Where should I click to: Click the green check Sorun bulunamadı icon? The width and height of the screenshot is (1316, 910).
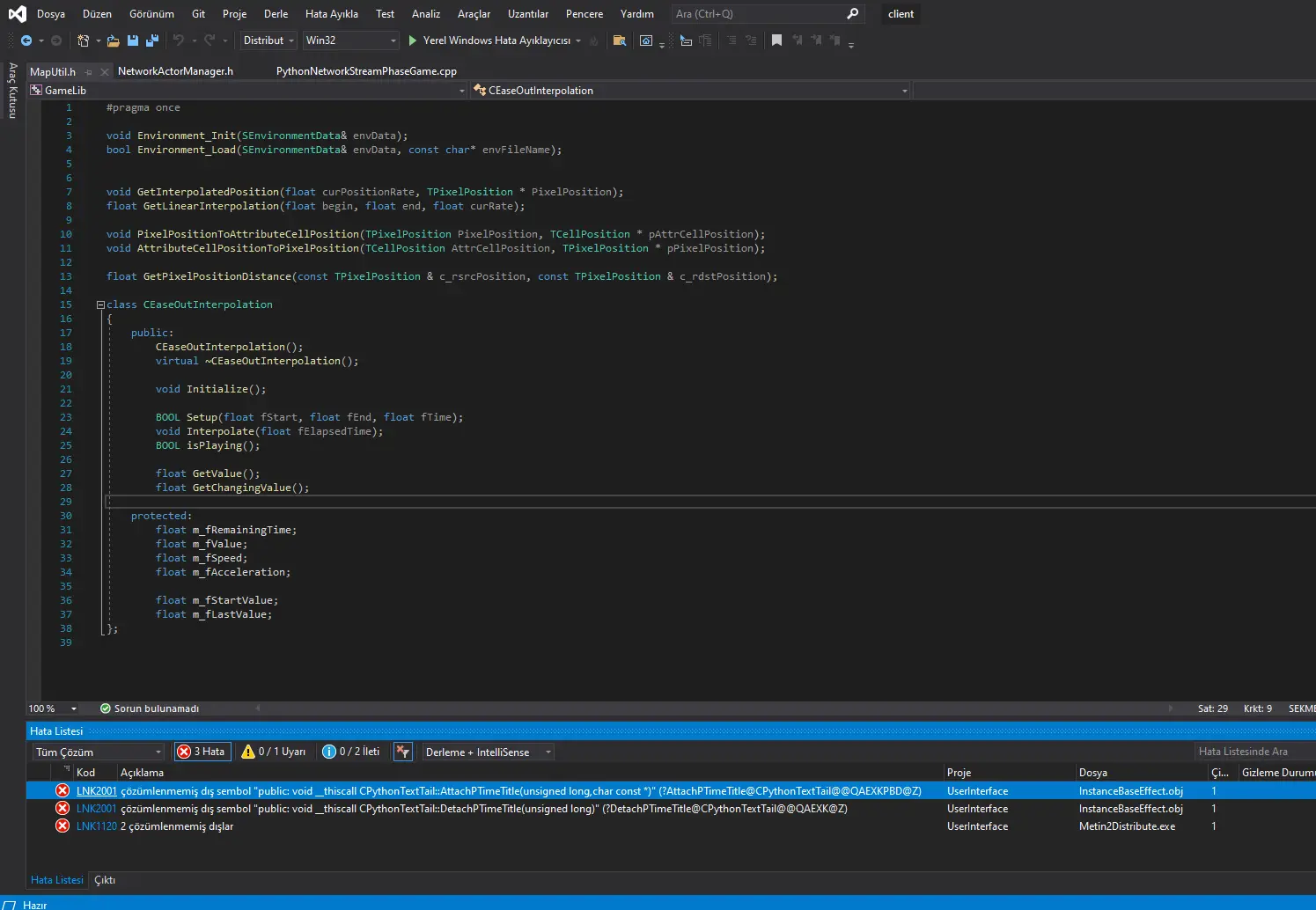(106, 708)
